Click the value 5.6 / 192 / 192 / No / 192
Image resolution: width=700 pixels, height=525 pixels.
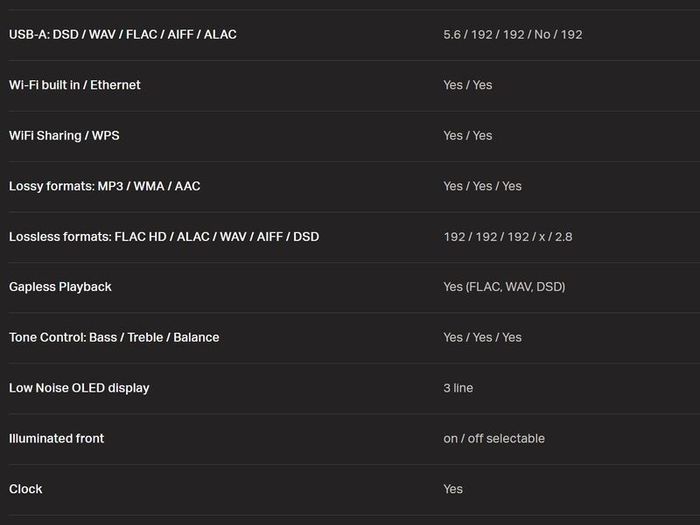coord(512,34)
